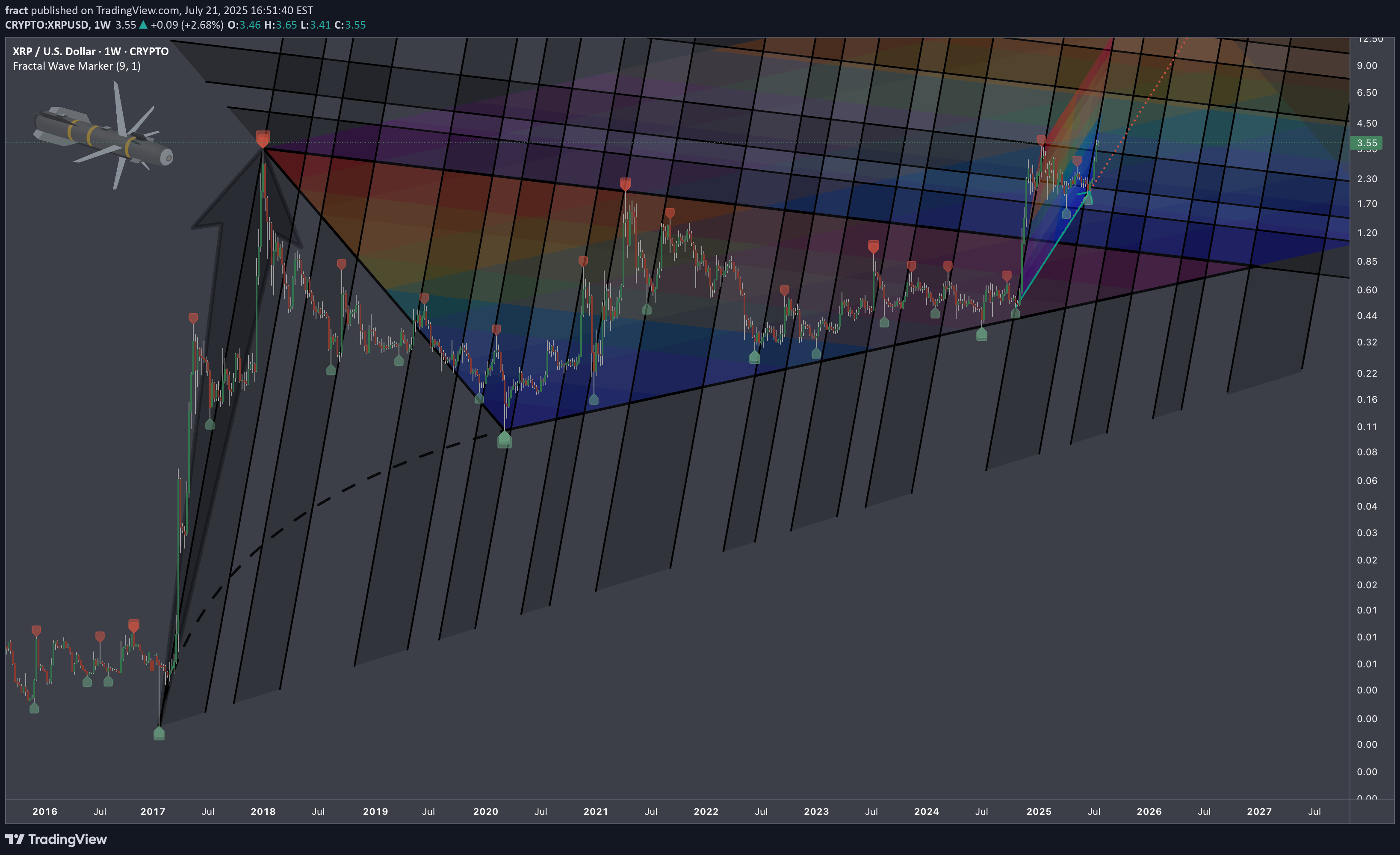The width and height of the screenshot is (1400, 855).
Task: Click the 1.70 price axis label
Action: [x=1367, y=204]
